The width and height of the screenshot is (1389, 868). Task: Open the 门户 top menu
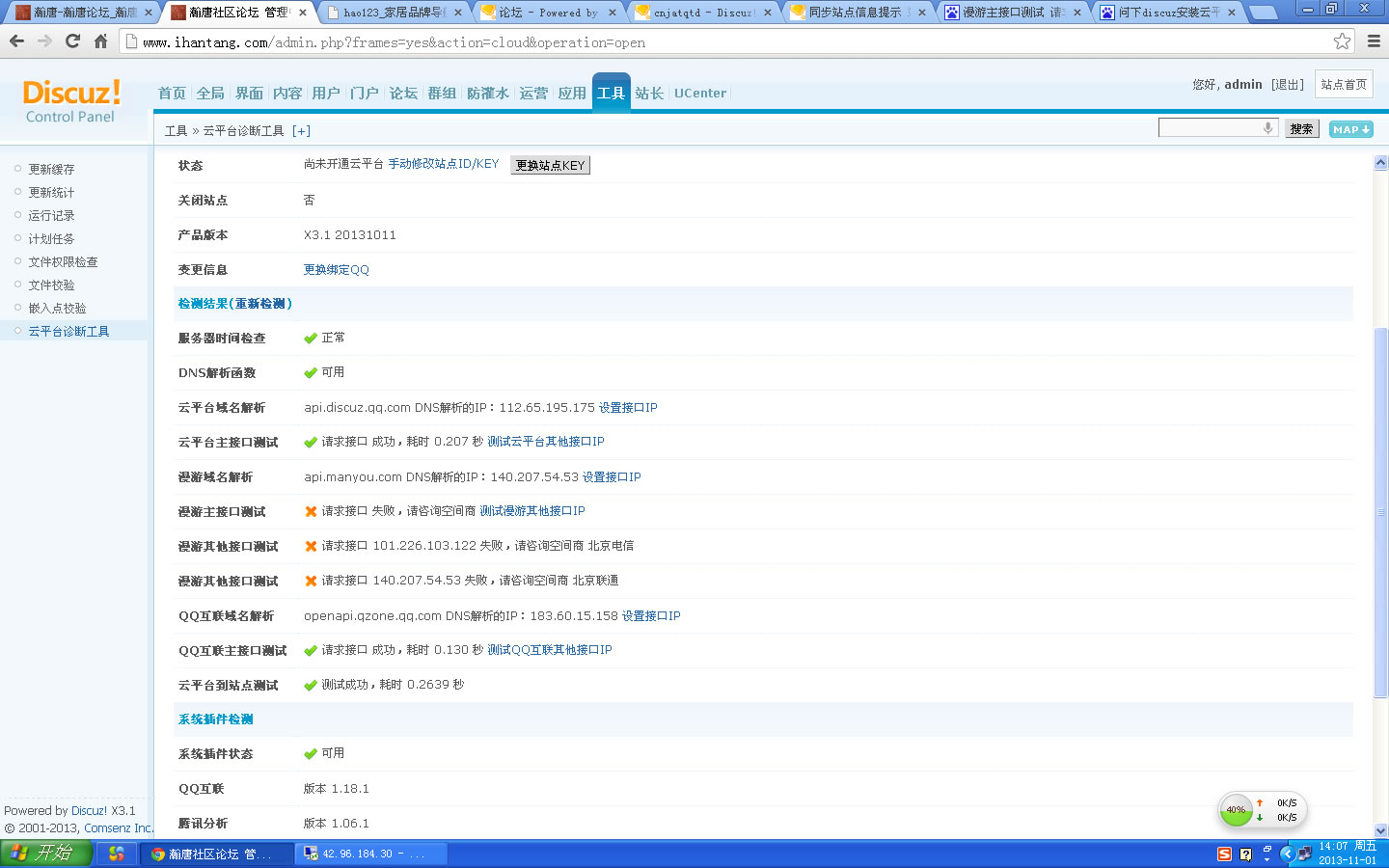click(x=365, y=93)
